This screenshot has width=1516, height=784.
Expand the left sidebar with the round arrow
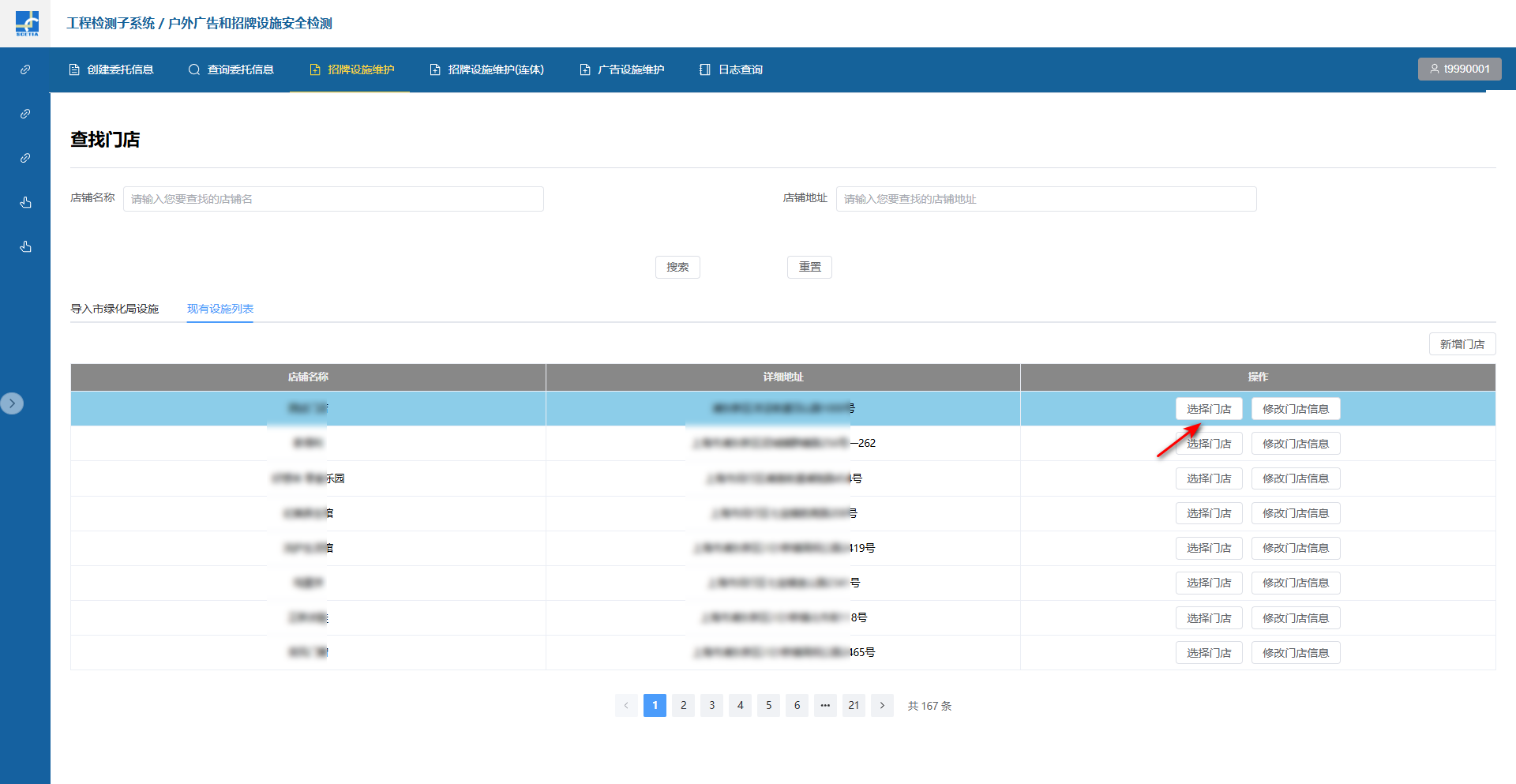coord(12,403)
